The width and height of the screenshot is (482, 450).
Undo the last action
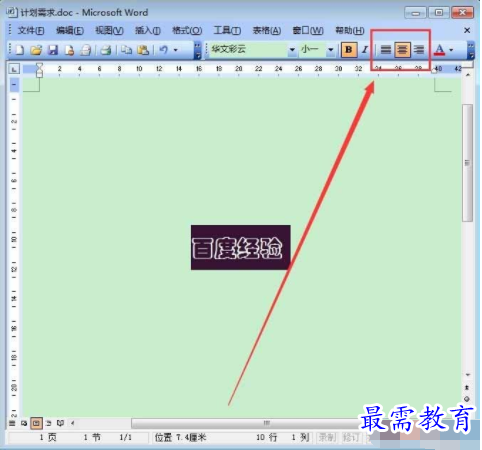[x=163, y=50]
